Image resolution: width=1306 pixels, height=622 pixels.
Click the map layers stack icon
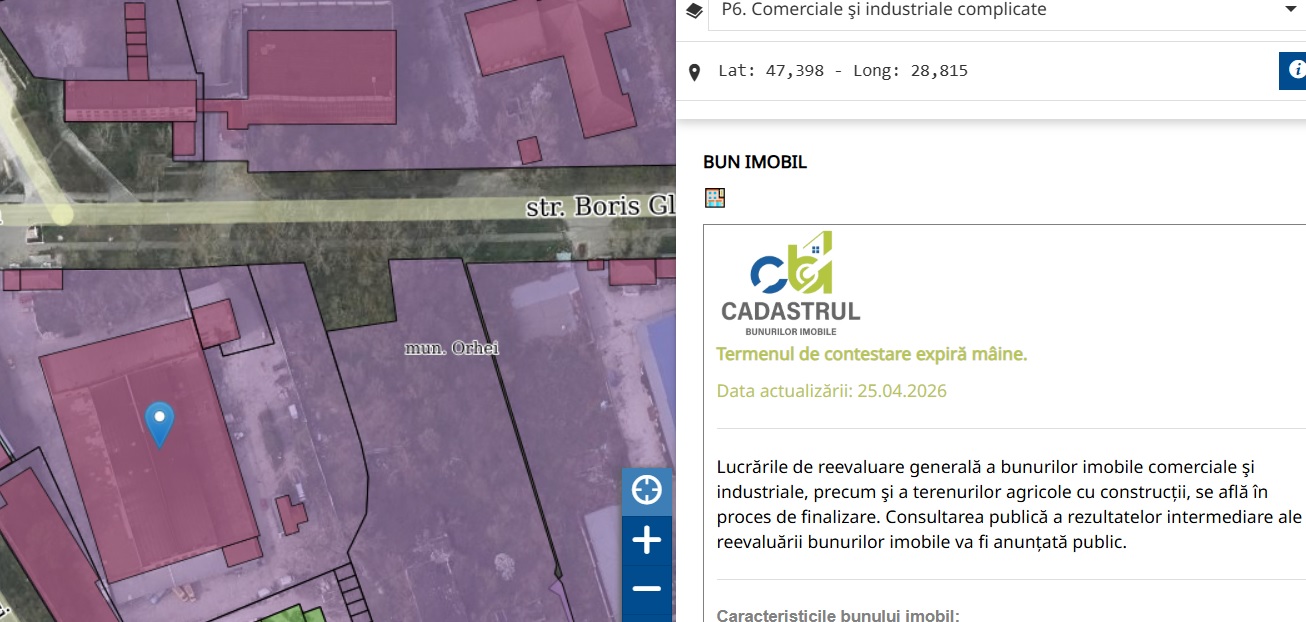(x=695, y=10)
